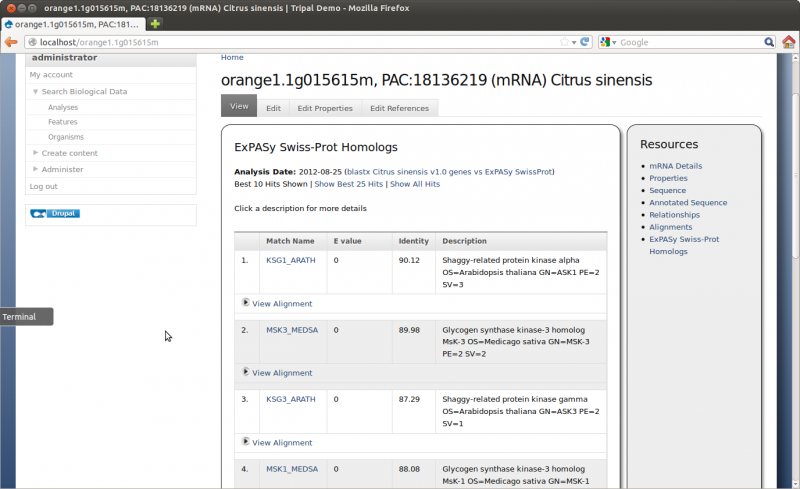Click the identity value 87.29
Image resolution: width=800 pixels, height=489 pixels.
(409, 399)
